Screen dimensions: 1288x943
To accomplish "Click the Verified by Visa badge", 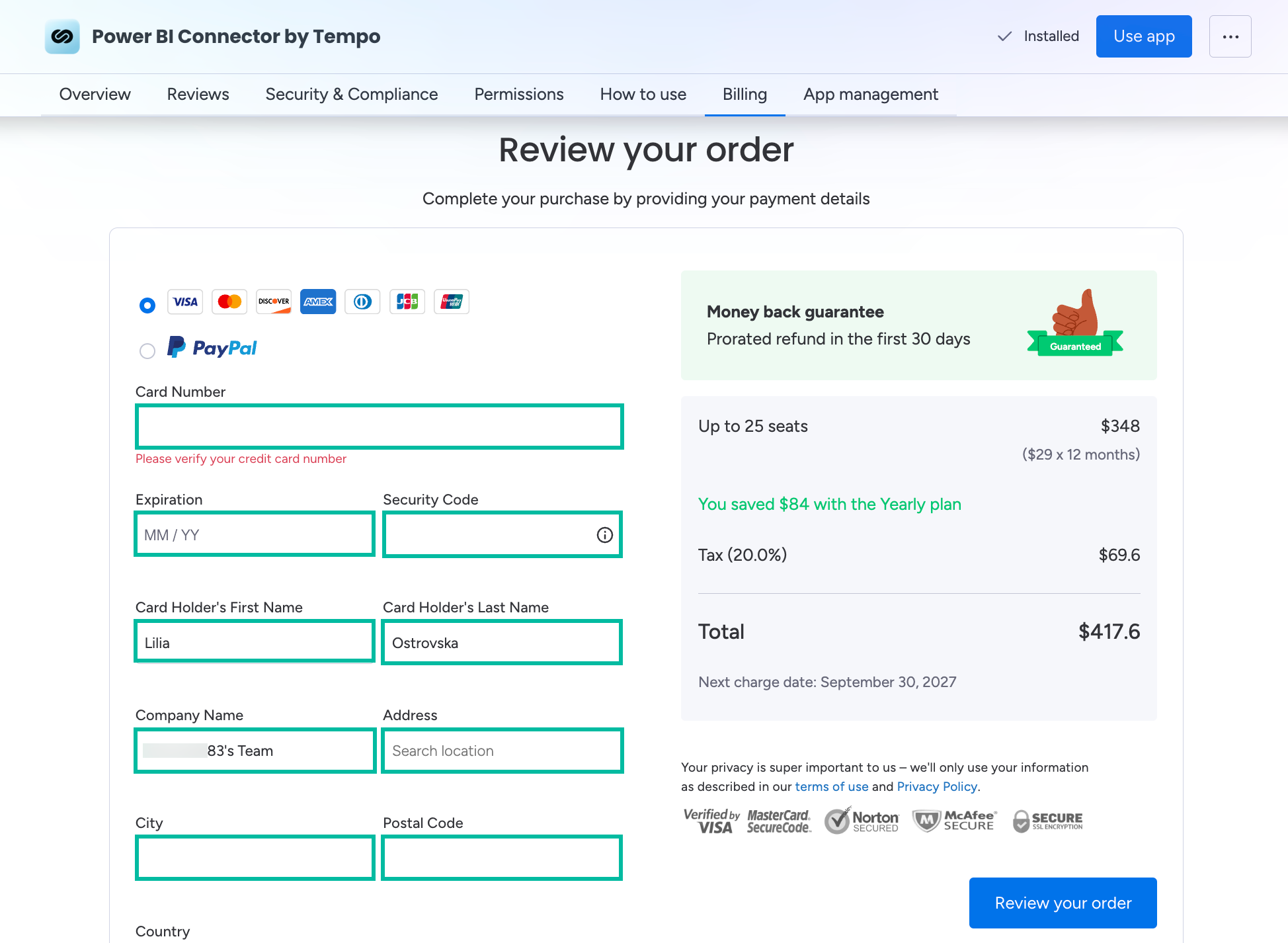I will 711,821.
